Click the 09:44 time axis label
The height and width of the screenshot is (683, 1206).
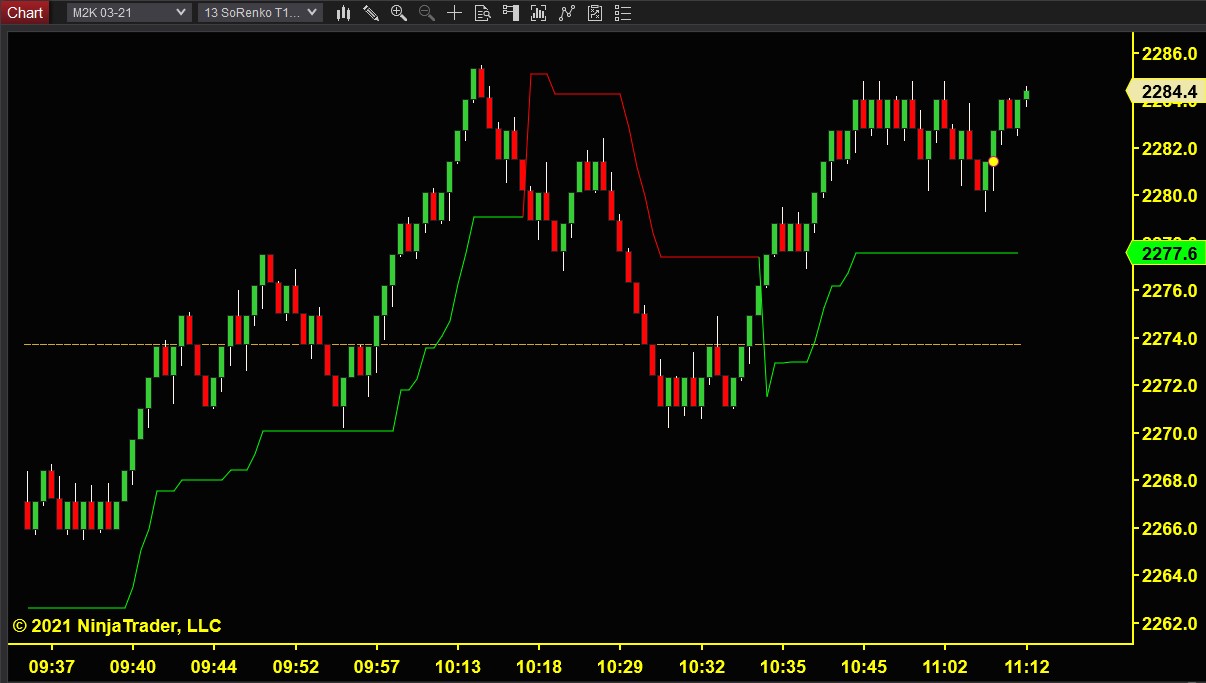(214, 666)
